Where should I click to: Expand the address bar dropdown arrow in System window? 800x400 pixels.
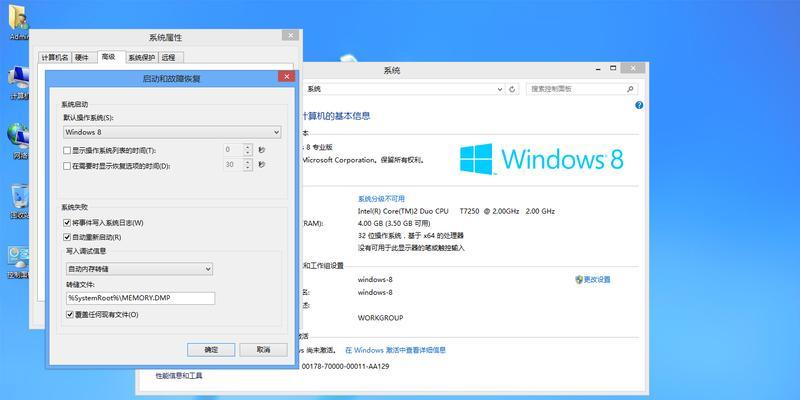[500, 89]
